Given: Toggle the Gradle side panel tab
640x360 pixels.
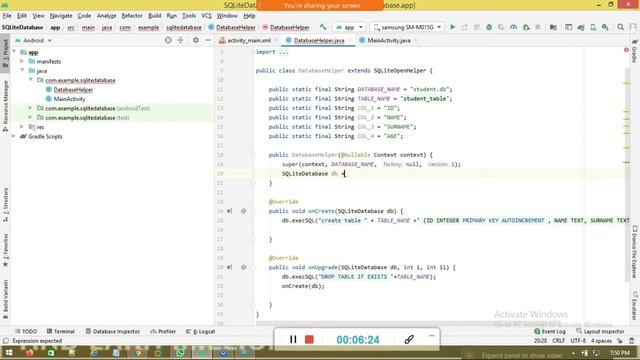Looking at the screenshot, I should pyautogui.click(x=635, y=51).
